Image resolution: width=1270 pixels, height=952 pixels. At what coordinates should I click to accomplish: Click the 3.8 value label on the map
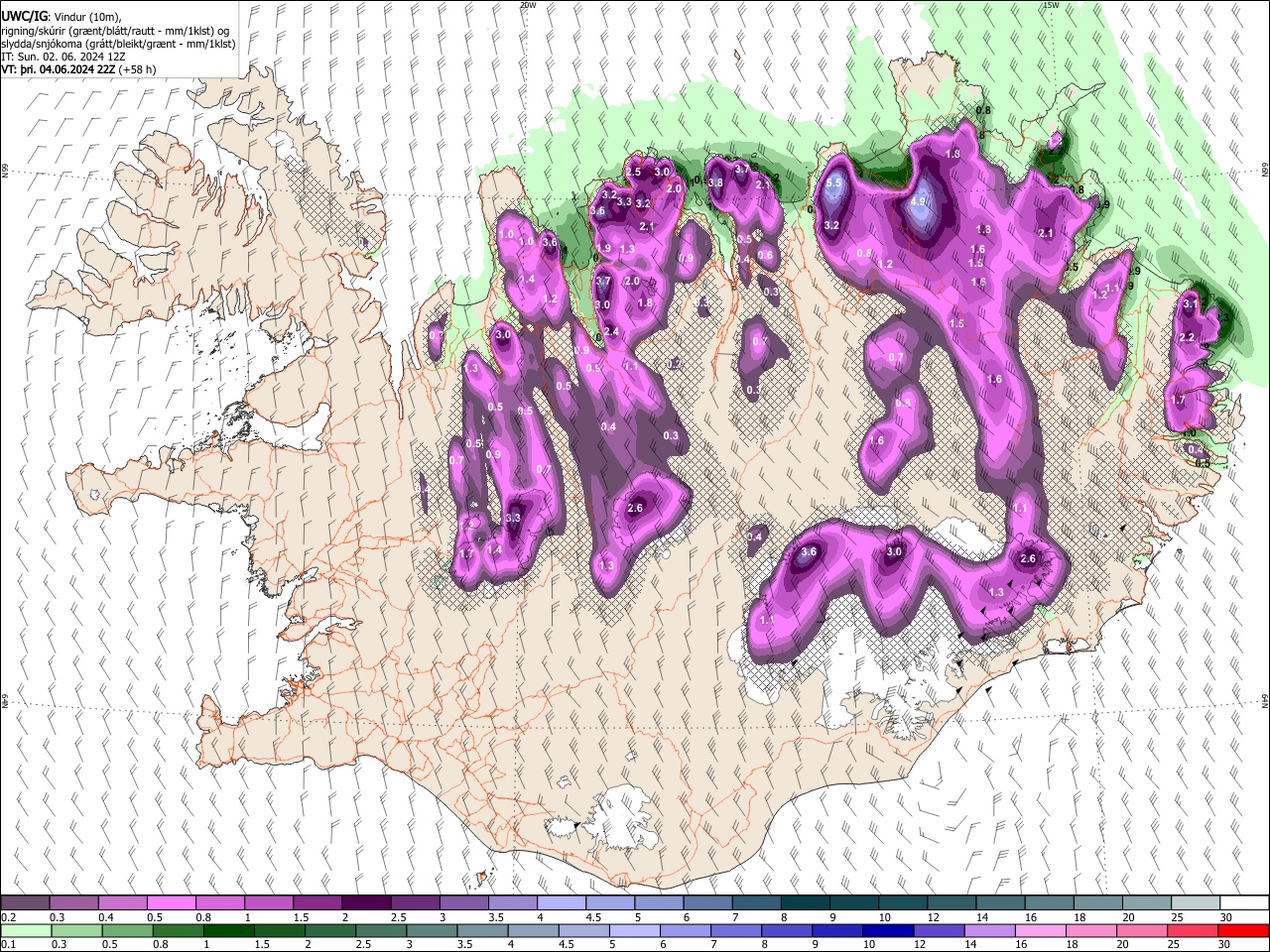click(714, 183)
